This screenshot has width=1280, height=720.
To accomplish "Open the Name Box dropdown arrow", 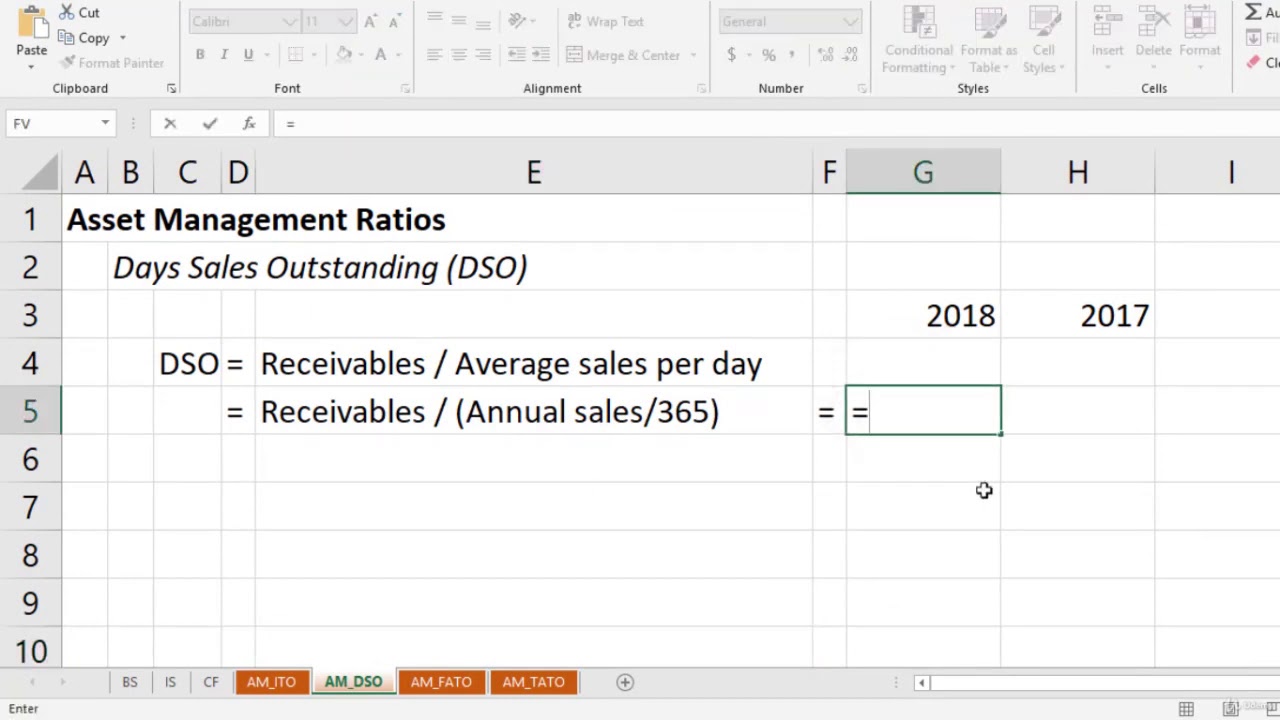I will pyautogui.click(x=105, y=123).
